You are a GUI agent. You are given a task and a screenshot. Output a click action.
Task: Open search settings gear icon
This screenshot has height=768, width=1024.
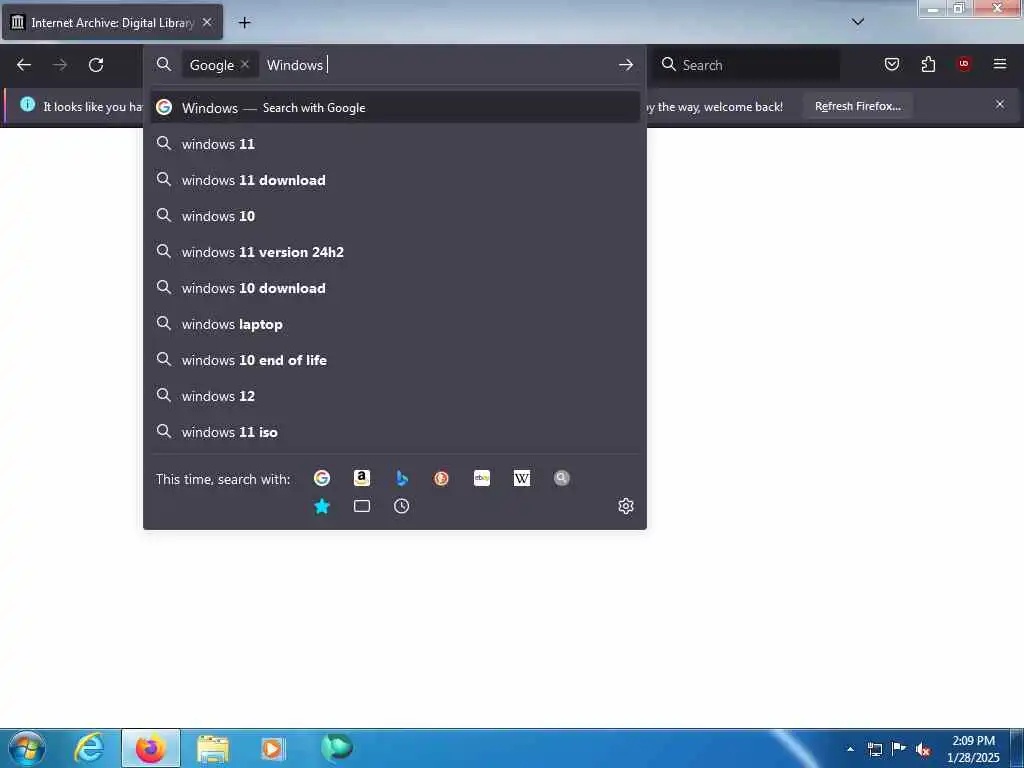point(626,506)
